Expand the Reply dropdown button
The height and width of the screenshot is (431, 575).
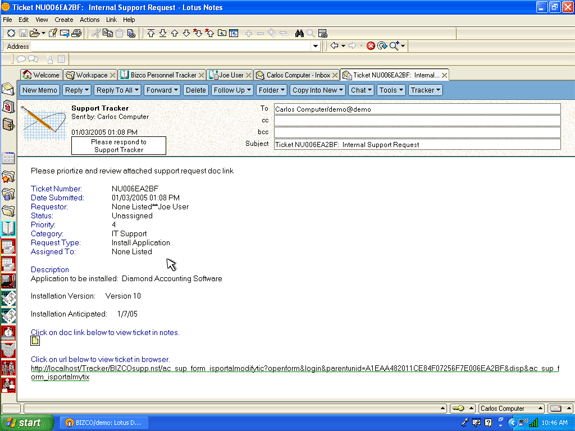(77, 90)
